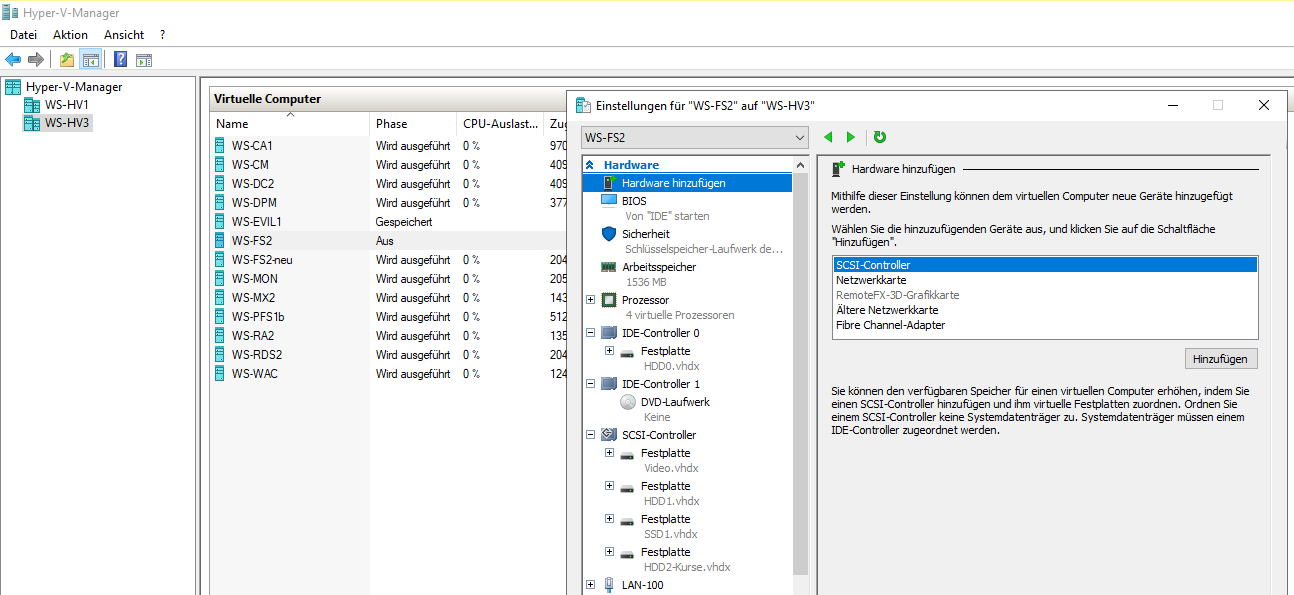Click the hardware tree vertical scrollbar
This screenshot has height=595, width=1294.
click(800, 375)
